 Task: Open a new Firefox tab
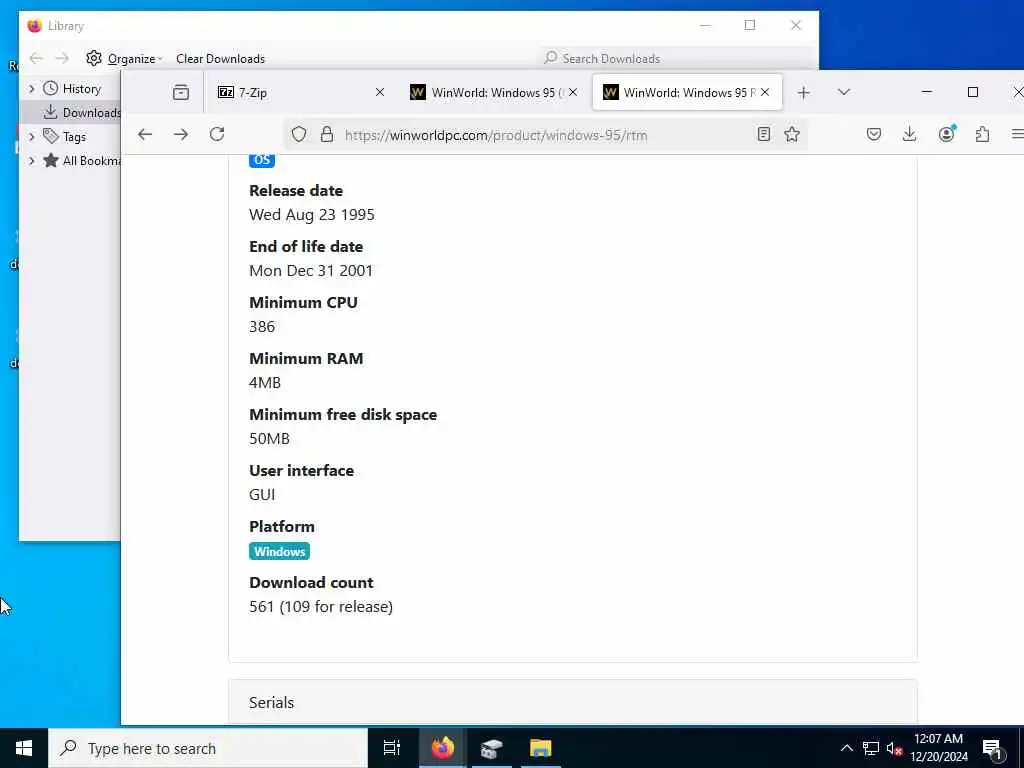click(x=804, y=93)
